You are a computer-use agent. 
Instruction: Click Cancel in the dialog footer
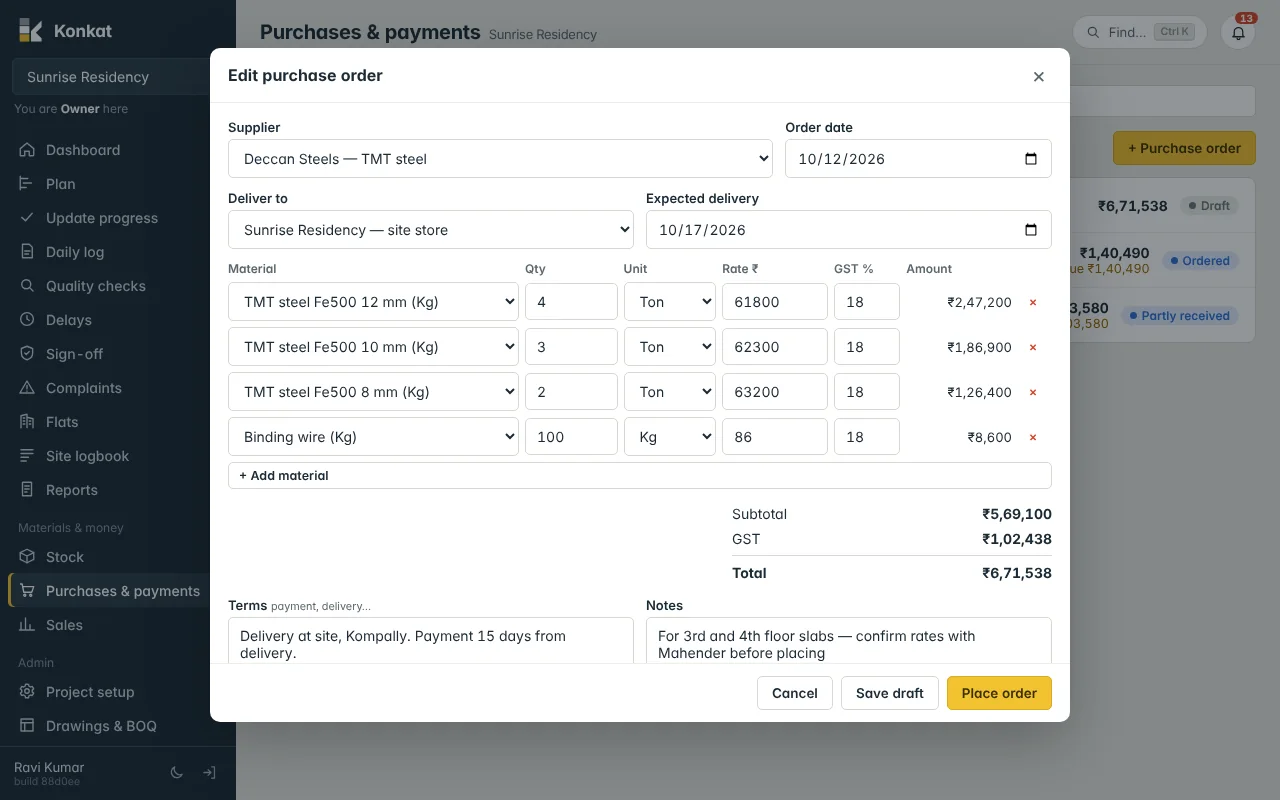(795, 693)
